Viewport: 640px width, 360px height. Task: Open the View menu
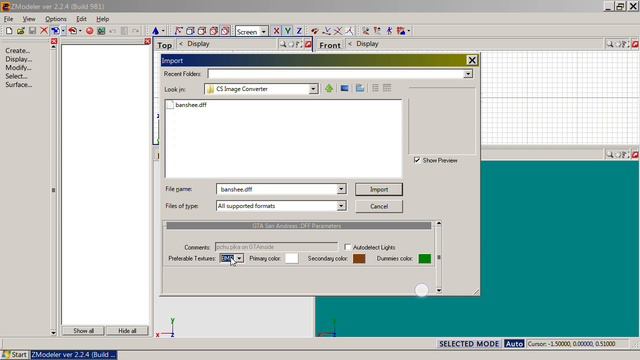pos(29,19)
